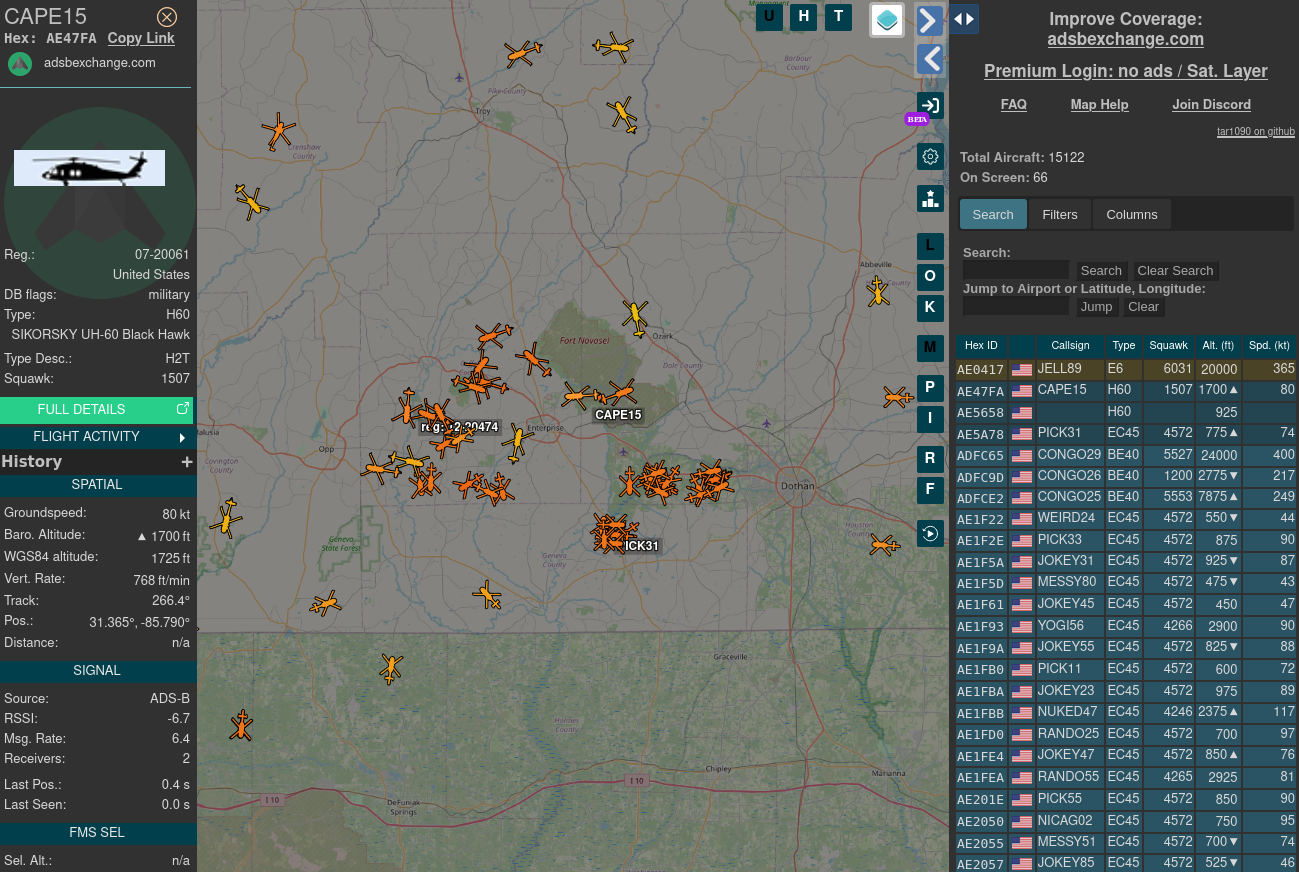1299x872 pixels.
Task: Click the helicopter southwest of Geneva State Forest
Action: [x=326, y=603]
